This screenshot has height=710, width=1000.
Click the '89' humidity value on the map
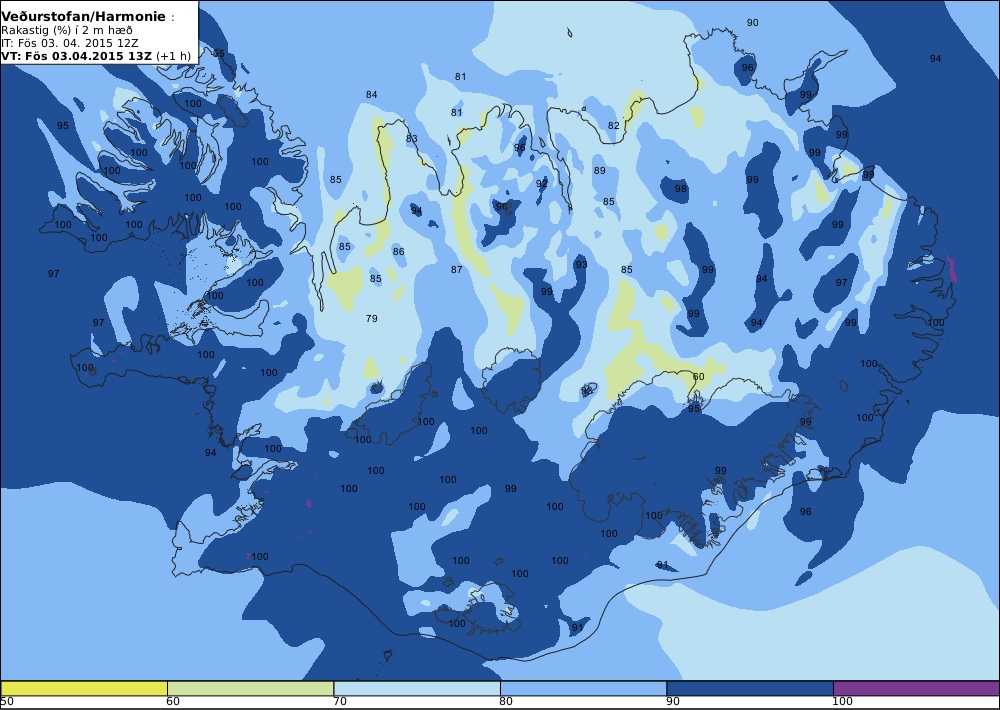click(599, 170)
